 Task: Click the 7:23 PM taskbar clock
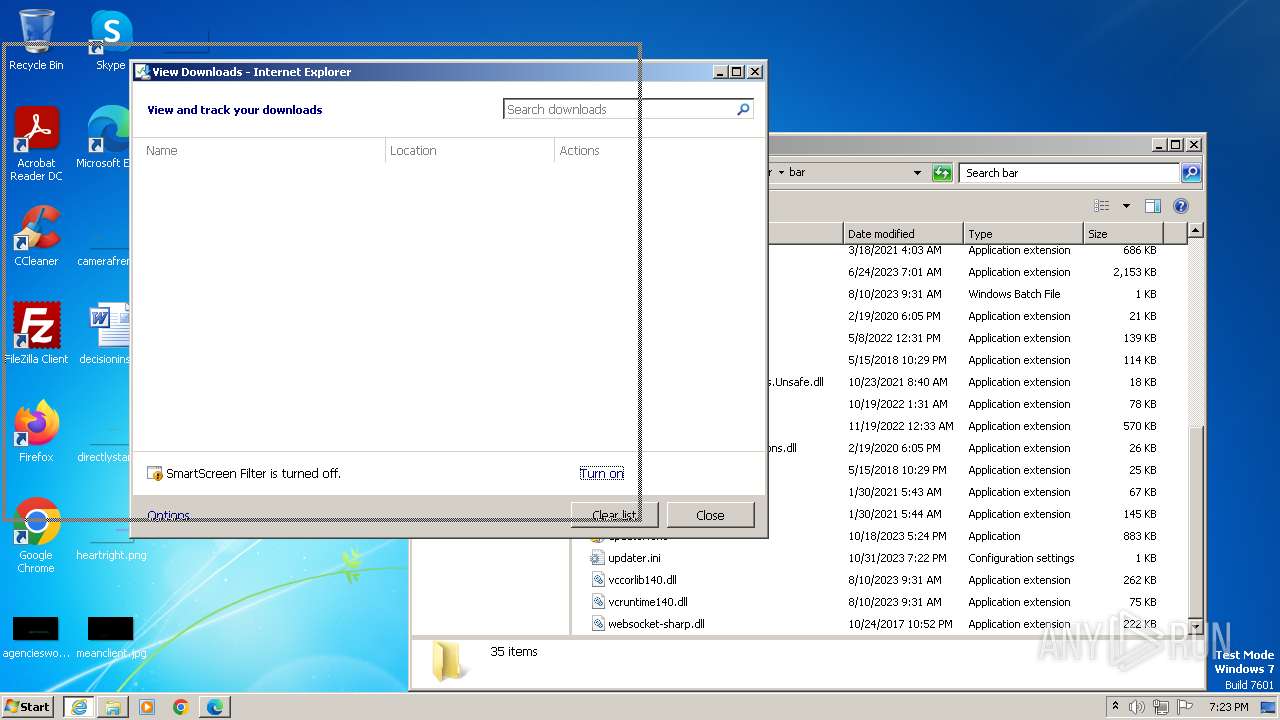(1229, 707)
